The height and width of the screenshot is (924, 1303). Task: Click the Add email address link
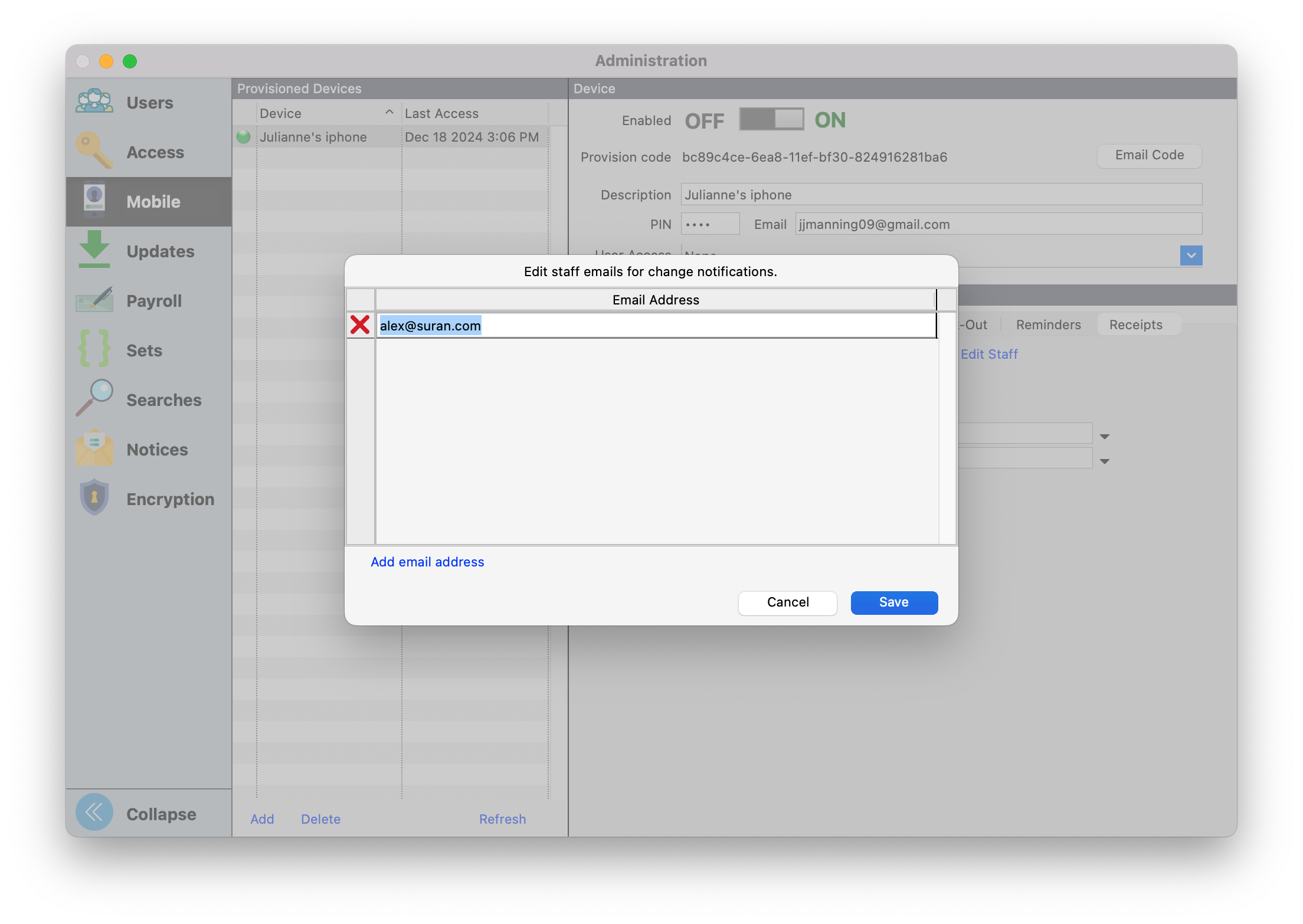point(427,562)
